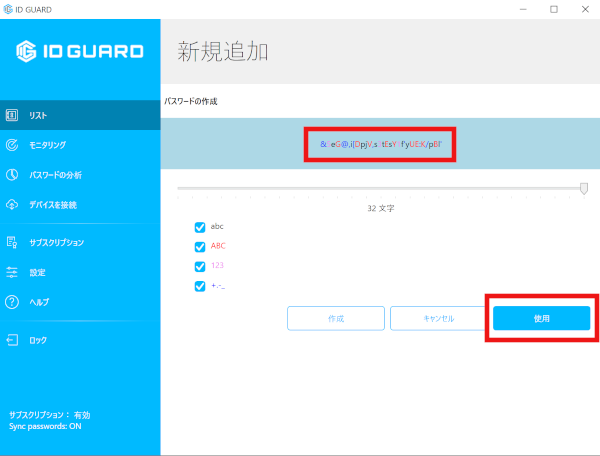Screen dimensions: 600x456
Task: Uncheck the uppercase ABC checkbox
Action: (x=200, y=247)
